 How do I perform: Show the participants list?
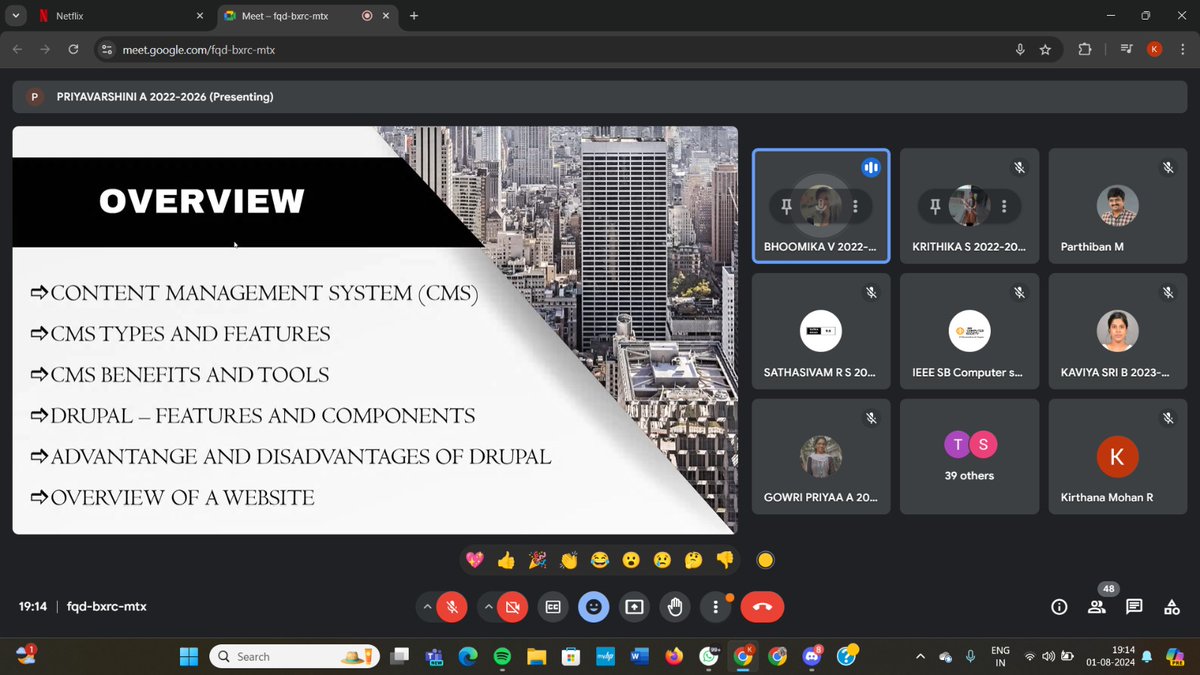pyautogui.click(x=1096, y=606)
